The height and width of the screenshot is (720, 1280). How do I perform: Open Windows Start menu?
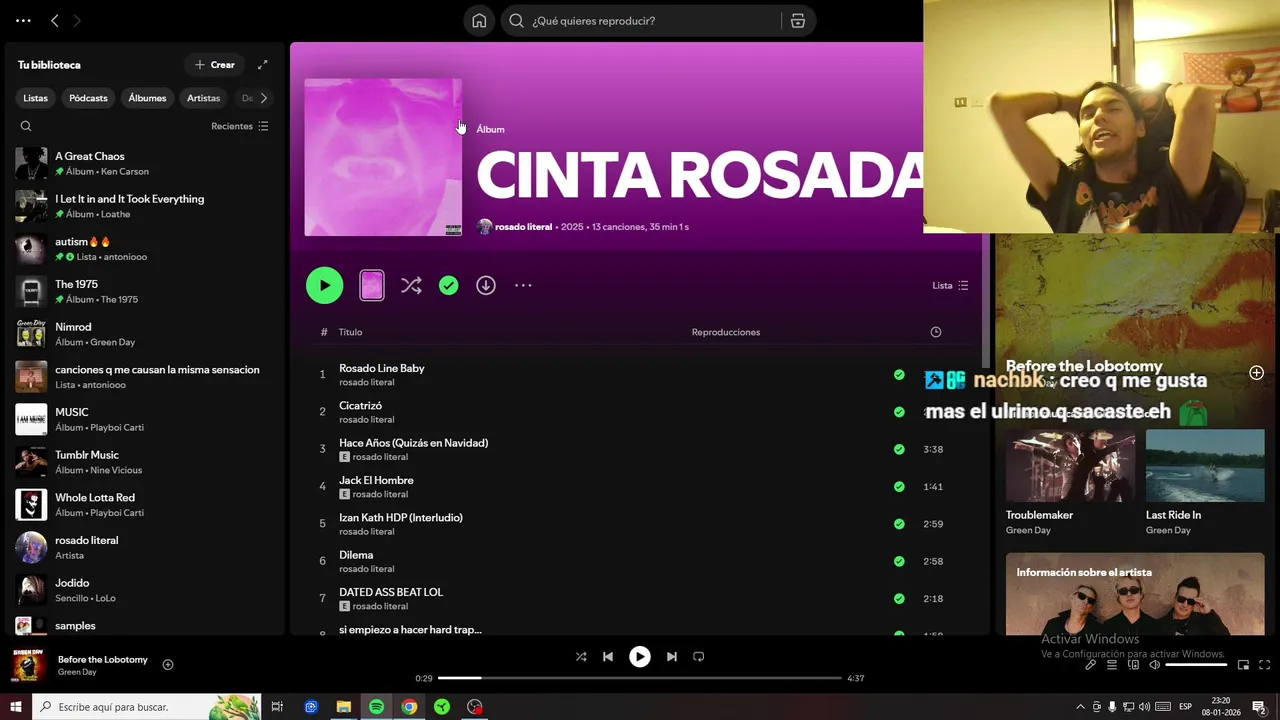[x=16, y=707]
